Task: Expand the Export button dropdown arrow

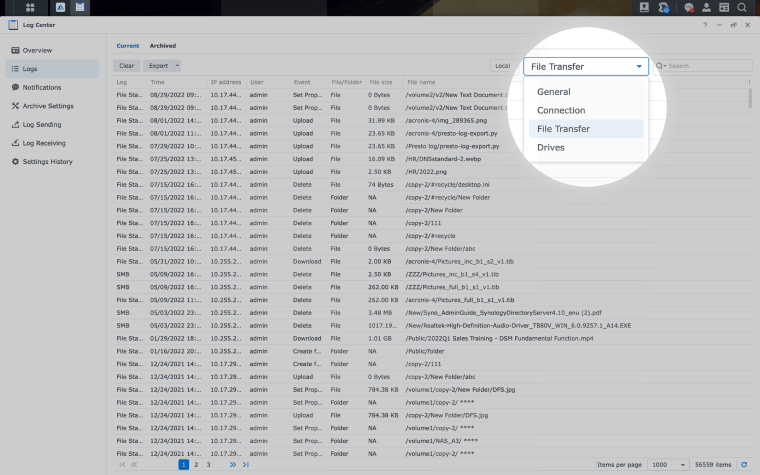Action: pos(177,66)
